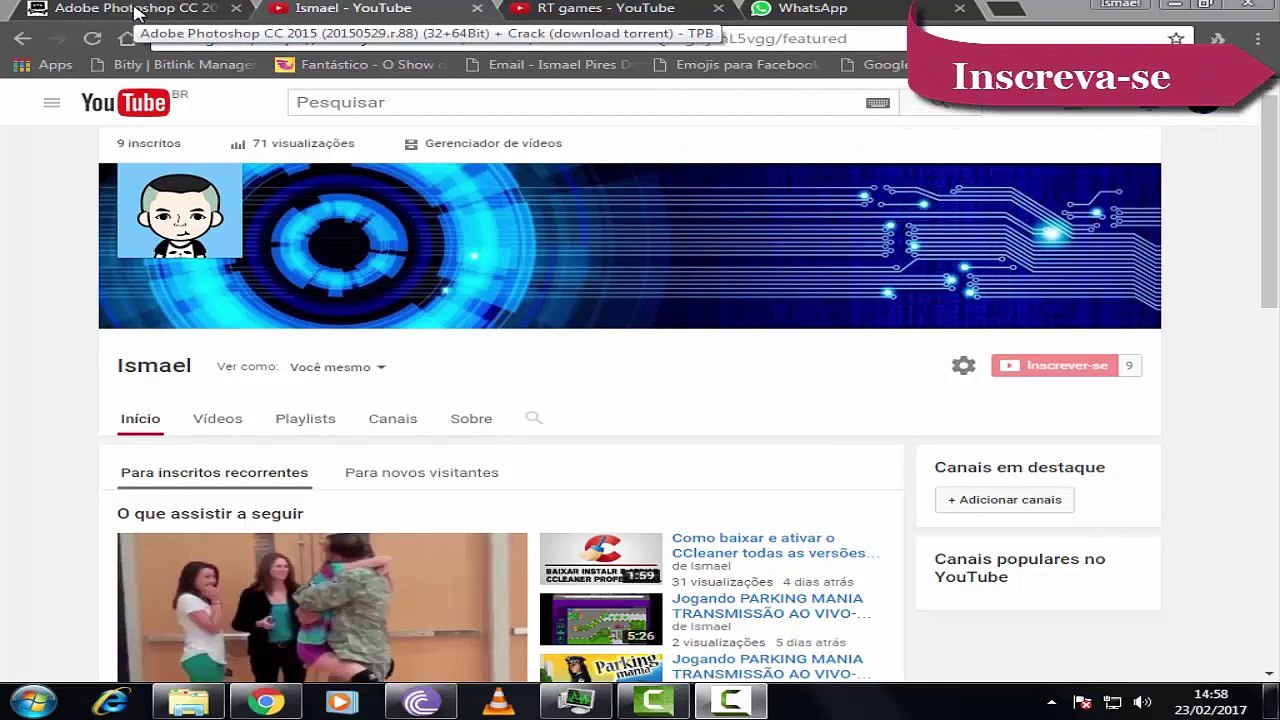Image resolution: width=1280 pixels, height=720 pixels.
Task: Click the volume speaker tray icon
Action: click(x=1143, y=702)
